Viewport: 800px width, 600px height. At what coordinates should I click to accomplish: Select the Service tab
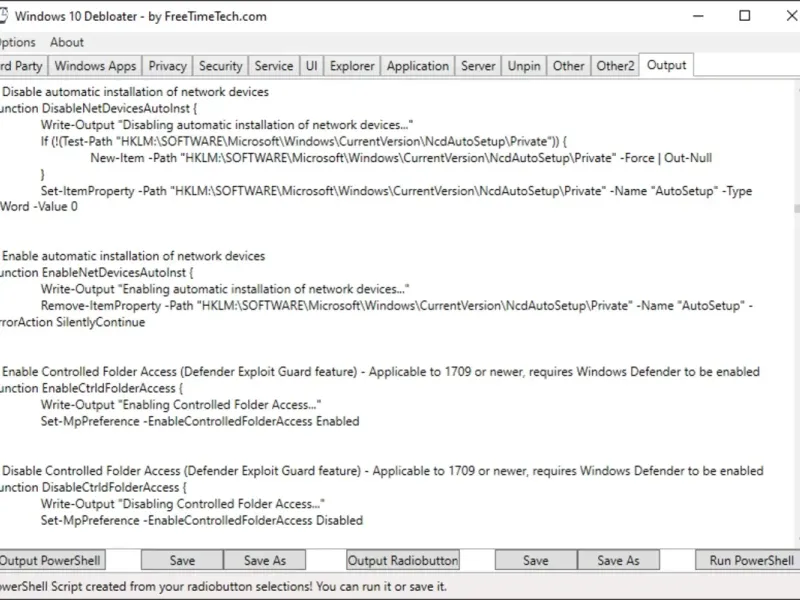[274, 66]
